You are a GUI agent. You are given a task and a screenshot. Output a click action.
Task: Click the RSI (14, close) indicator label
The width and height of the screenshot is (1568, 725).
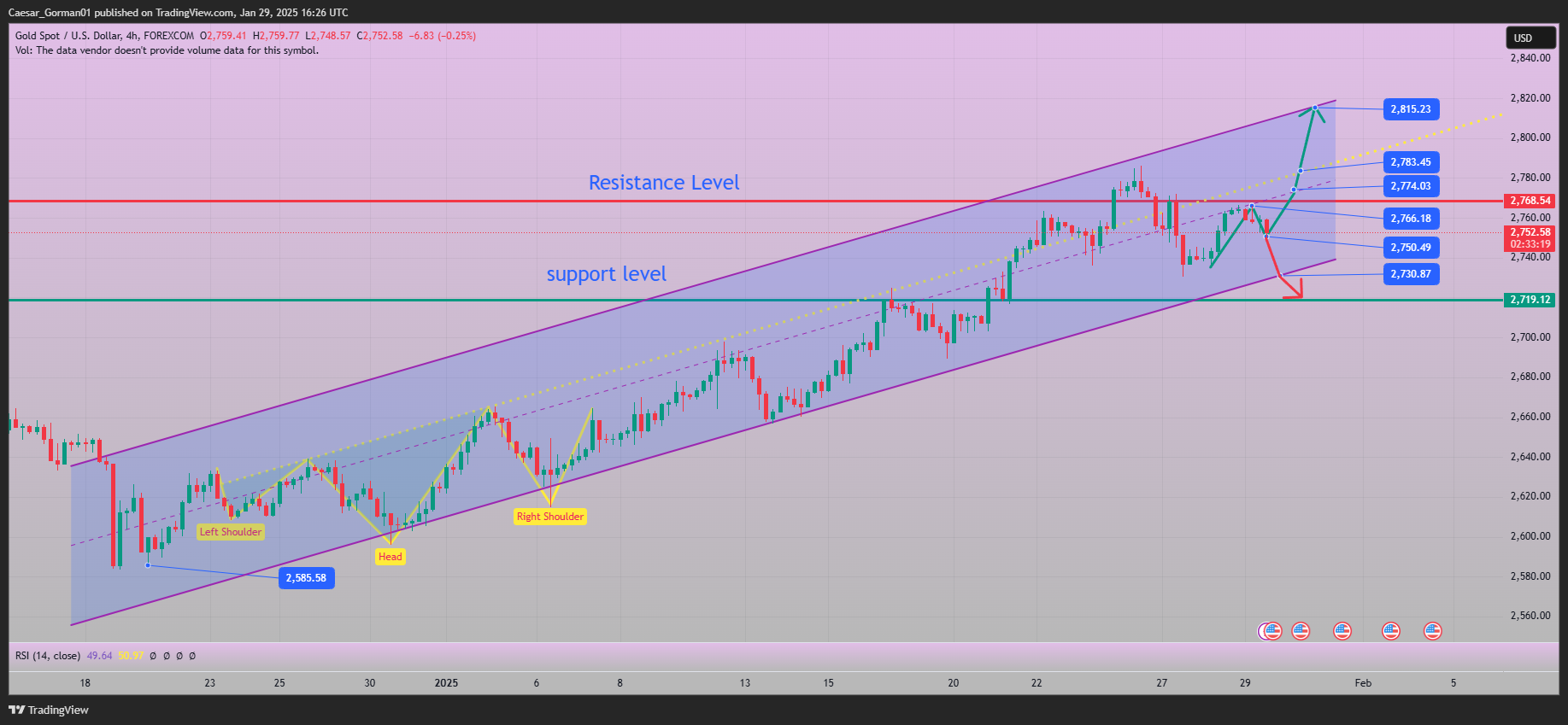tap(48, 656)
